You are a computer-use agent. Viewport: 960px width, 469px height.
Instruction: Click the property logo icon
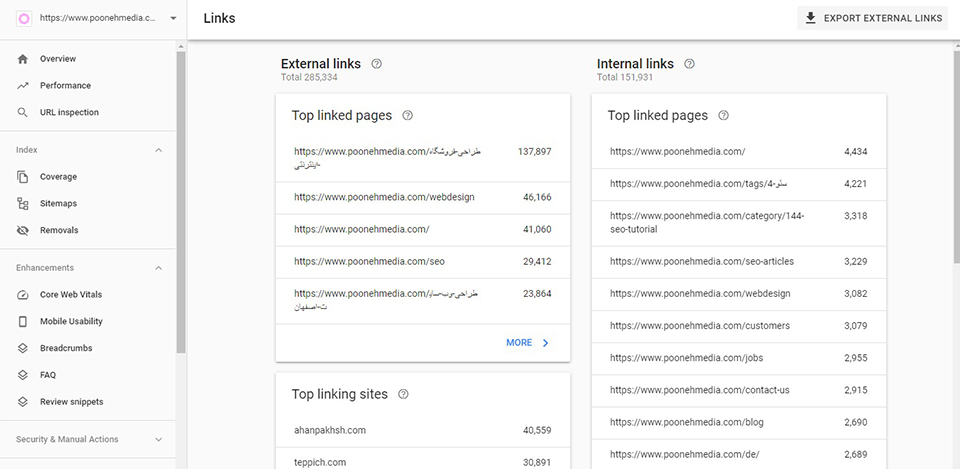pyautogui.click(x=24, y=18)
